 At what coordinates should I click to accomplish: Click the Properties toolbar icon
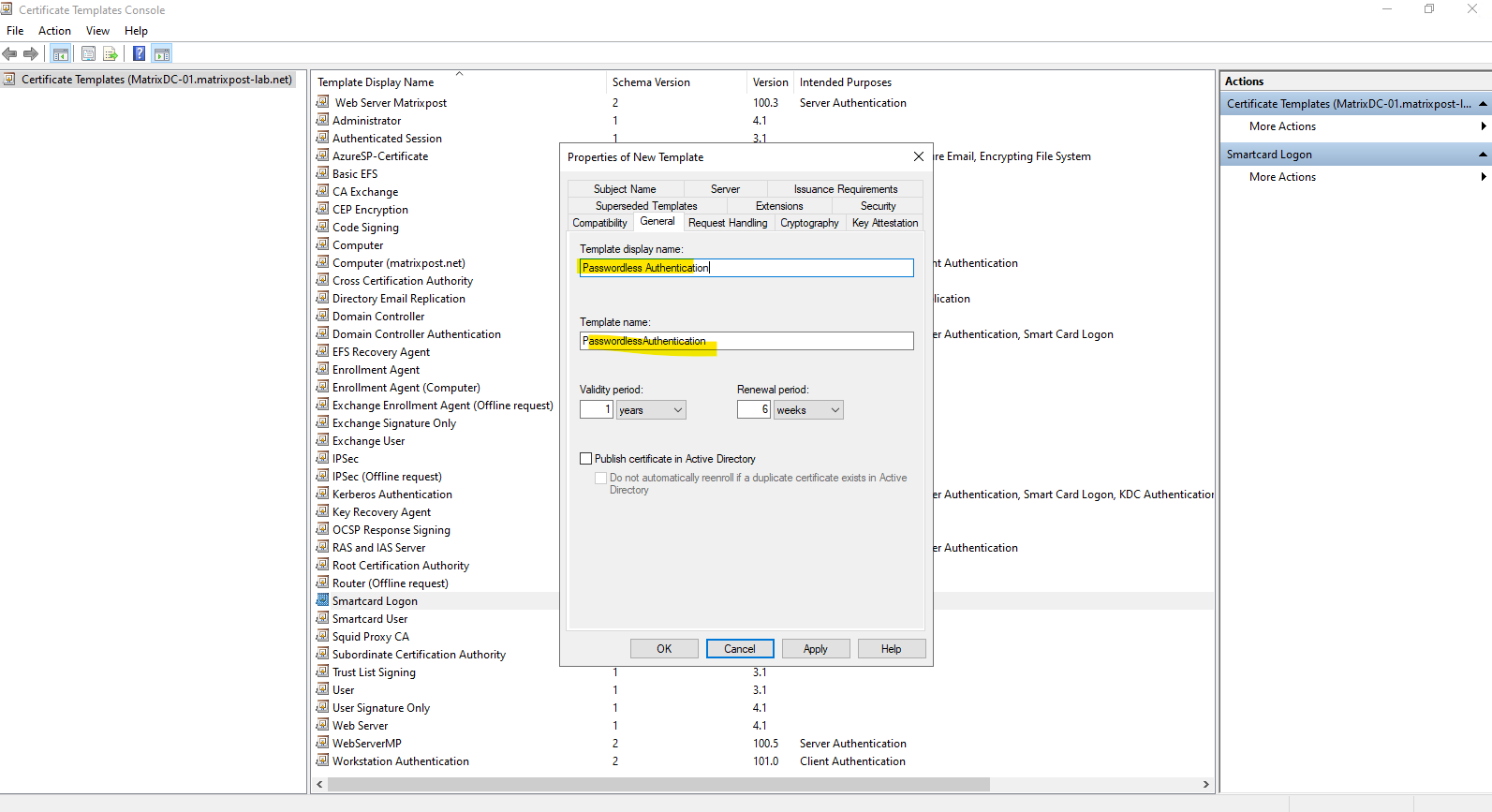(x=88, y=53)
